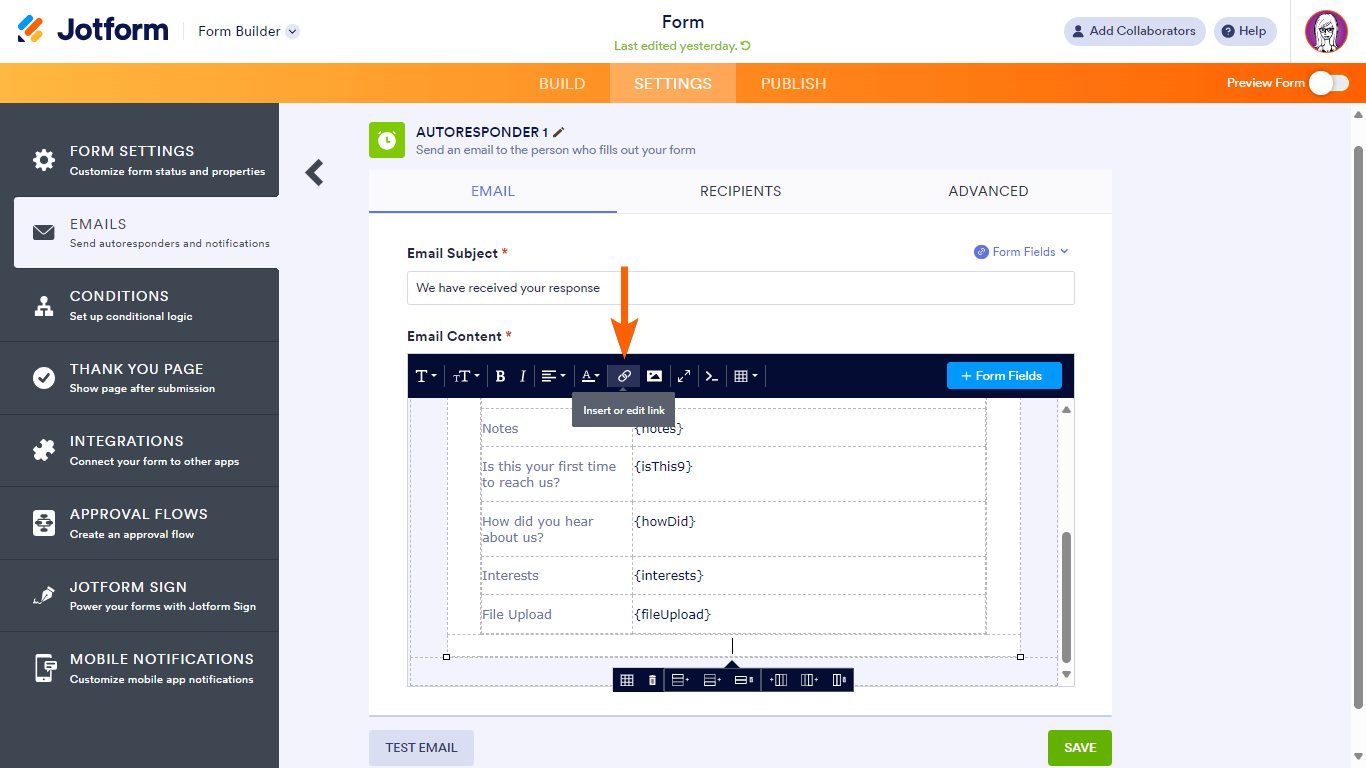This screenshot has width=1366, height=768.
Task: Open Form Settings in sidebar
Action: pyautogui.click(x=140, y=160)
